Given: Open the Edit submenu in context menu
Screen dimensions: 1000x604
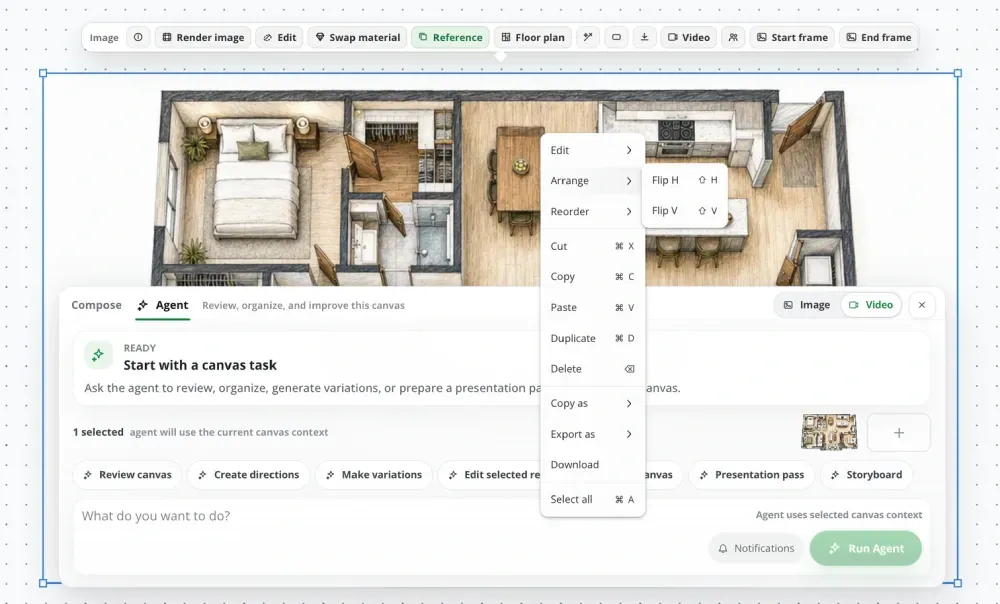Looking at the screenshot, I should coord(592,150).
